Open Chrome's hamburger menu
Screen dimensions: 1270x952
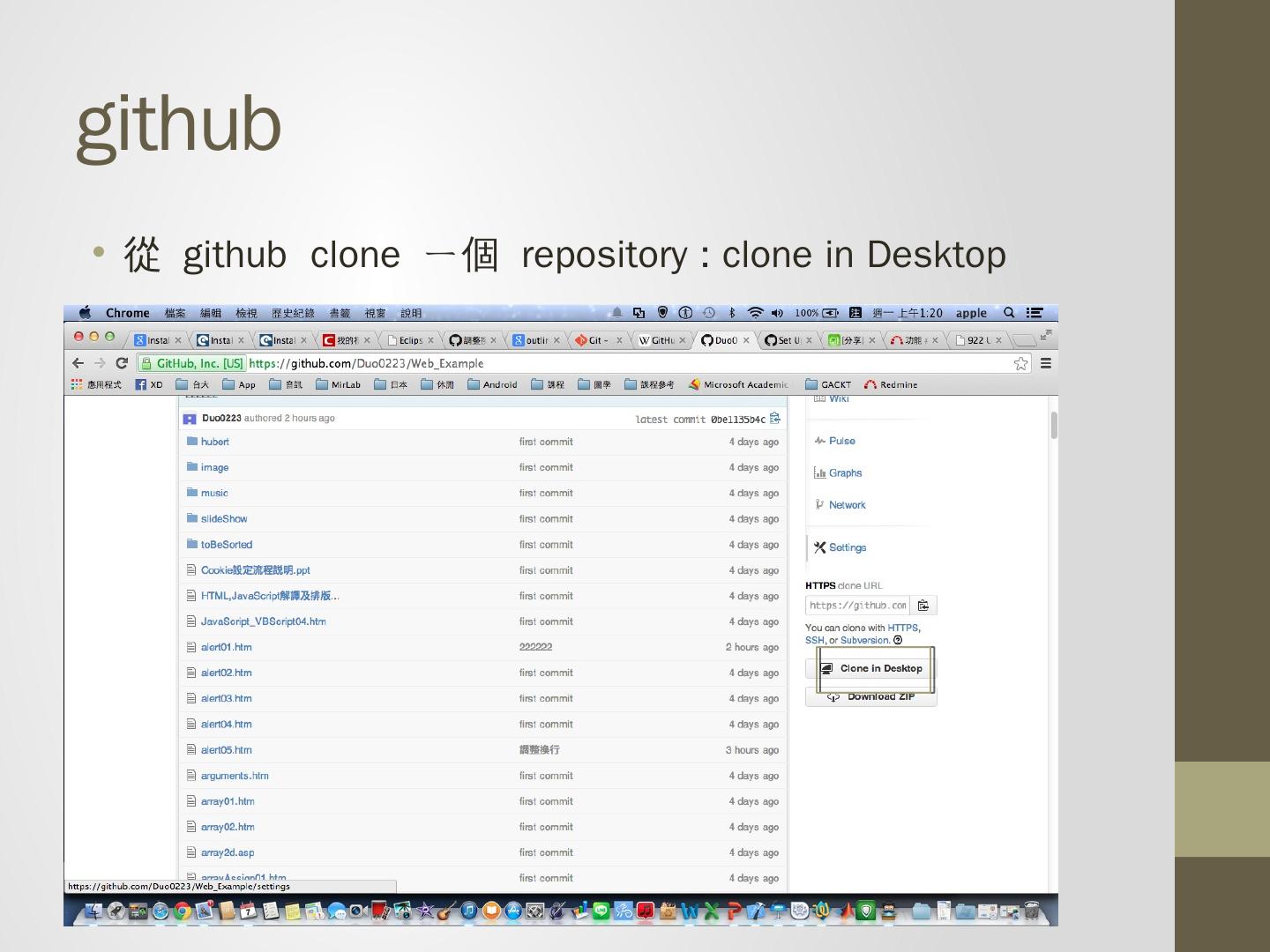(x=1046, y=363)
